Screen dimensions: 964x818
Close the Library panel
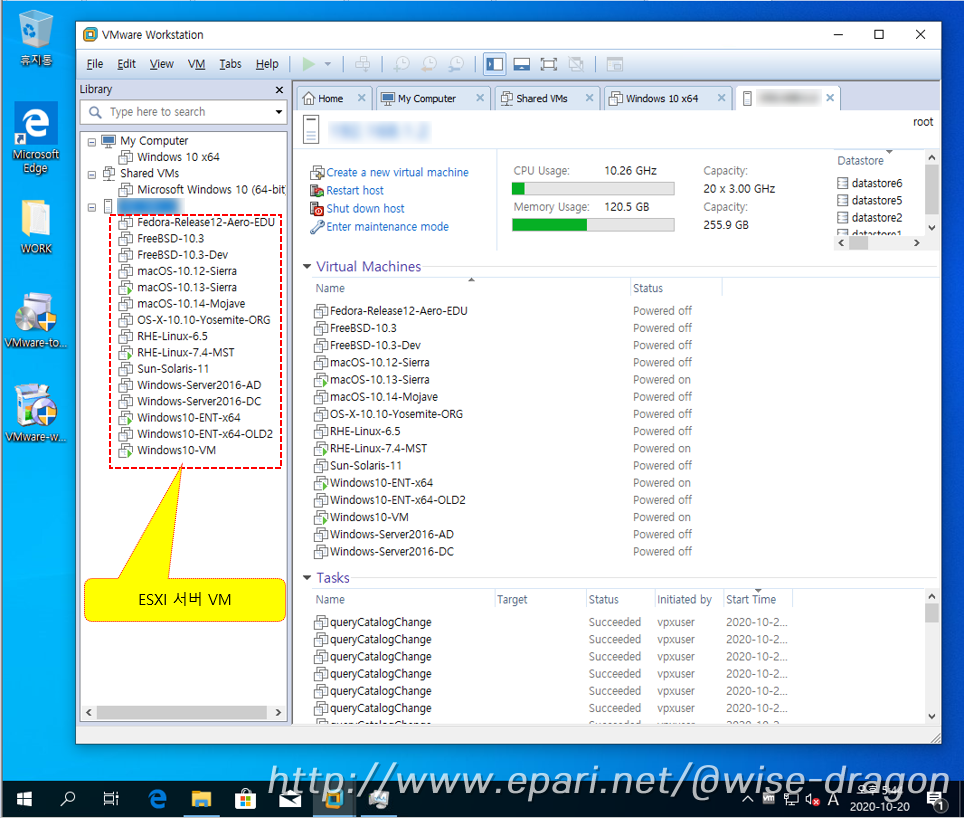coord(279,90)
